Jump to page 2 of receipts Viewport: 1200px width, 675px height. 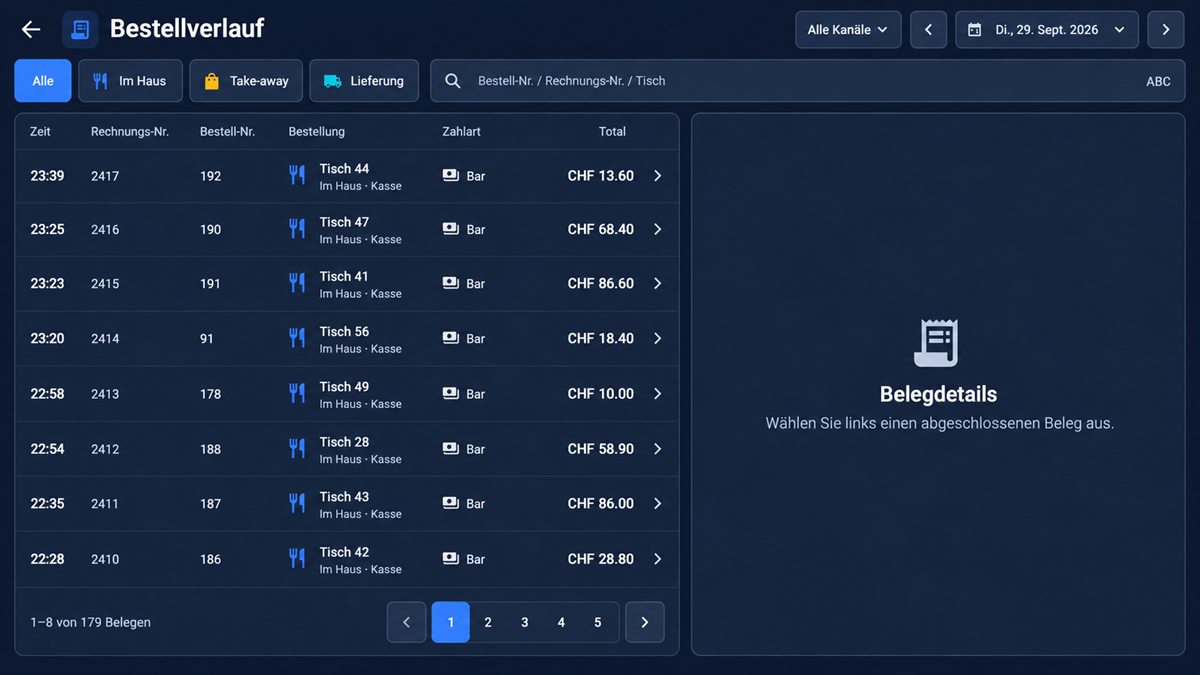(488, 622)
